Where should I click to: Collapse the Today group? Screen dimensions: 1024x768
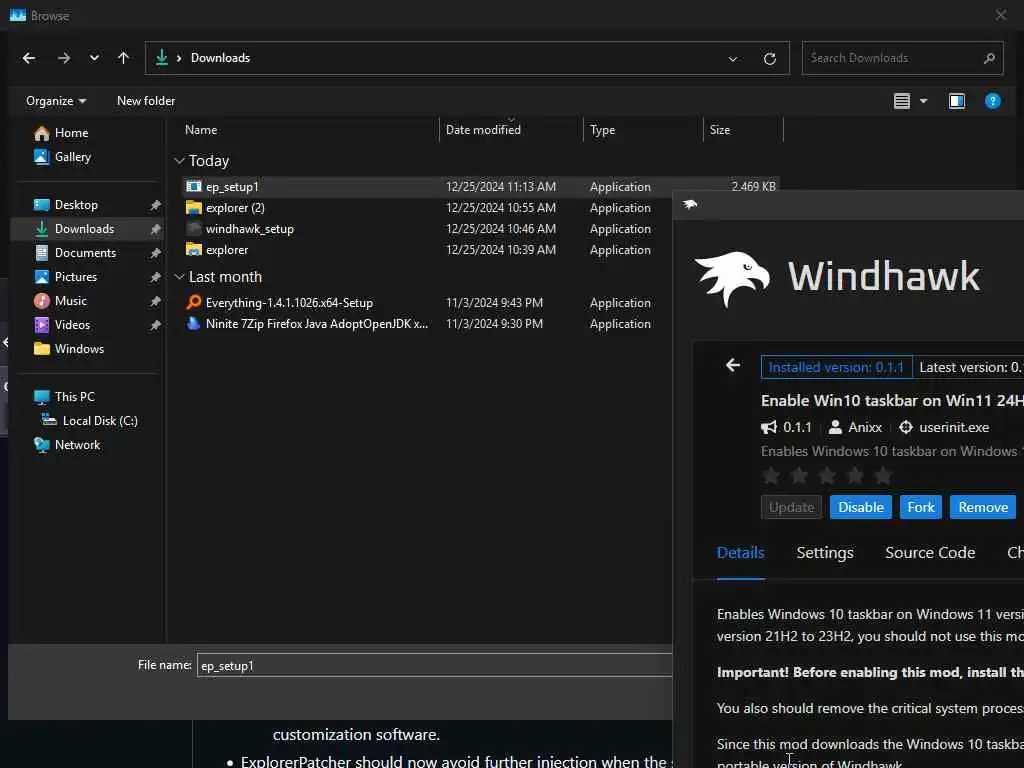[180, 161]
